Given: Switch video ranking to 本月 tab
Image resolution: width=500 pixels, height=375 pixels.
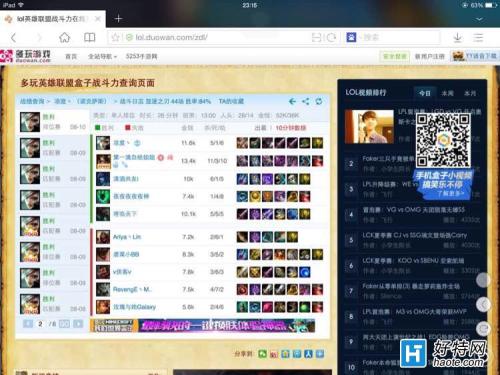Looking at the screenshot, I should click(470, 93).
